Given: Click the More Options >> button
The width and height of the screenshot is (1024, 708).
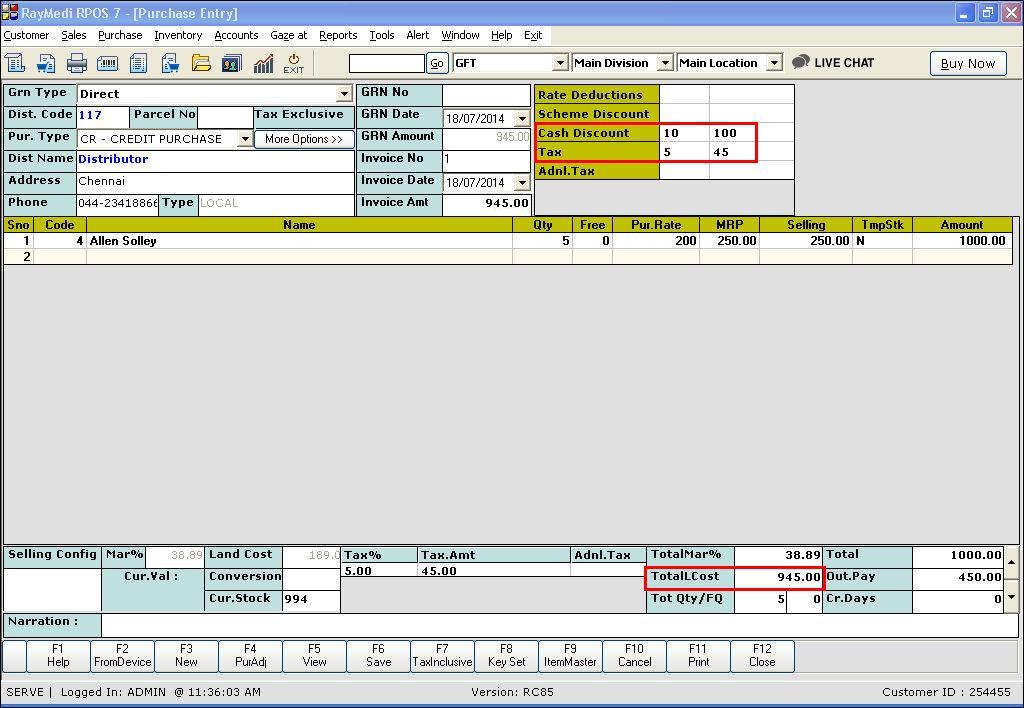Looking at the screenshot, I should point(304,139).
